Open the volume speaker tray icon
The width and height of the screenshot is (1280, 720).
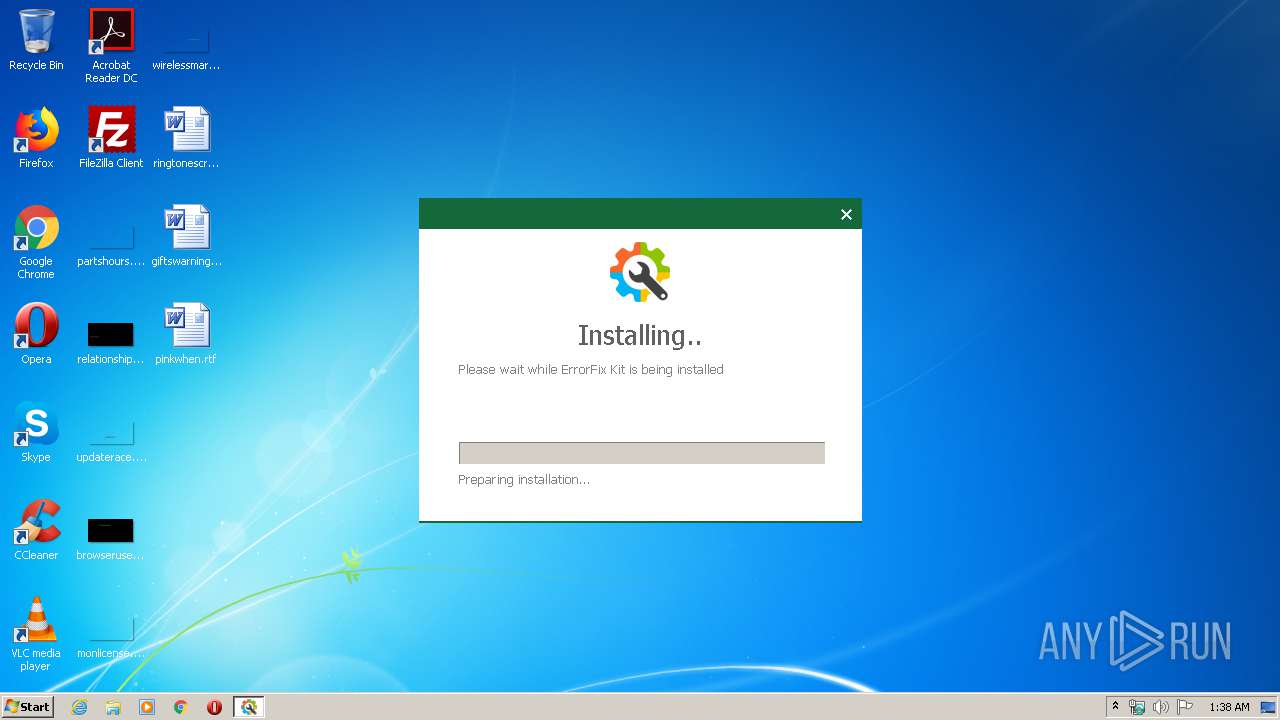tap(1161, 707)
